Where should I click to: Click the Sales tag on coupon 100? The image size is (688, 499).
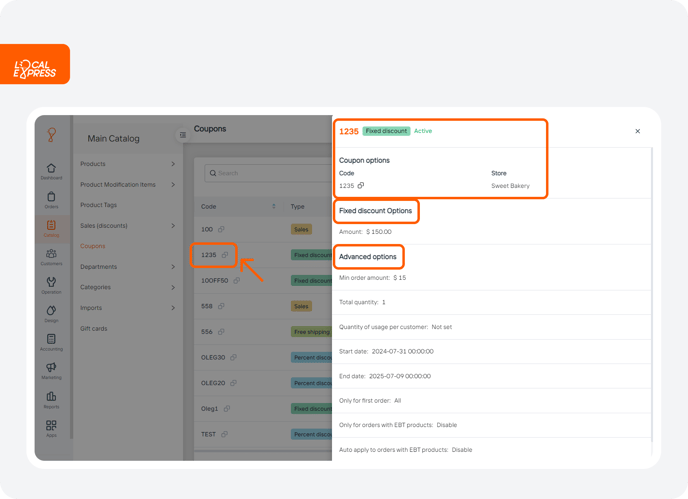point(301,229)
